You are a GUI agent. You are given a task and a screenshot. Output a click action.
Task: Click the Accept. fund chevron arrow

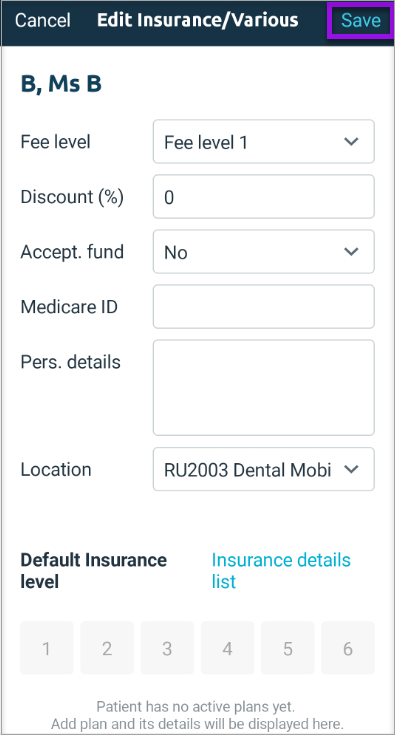click(x=351, y=252)
